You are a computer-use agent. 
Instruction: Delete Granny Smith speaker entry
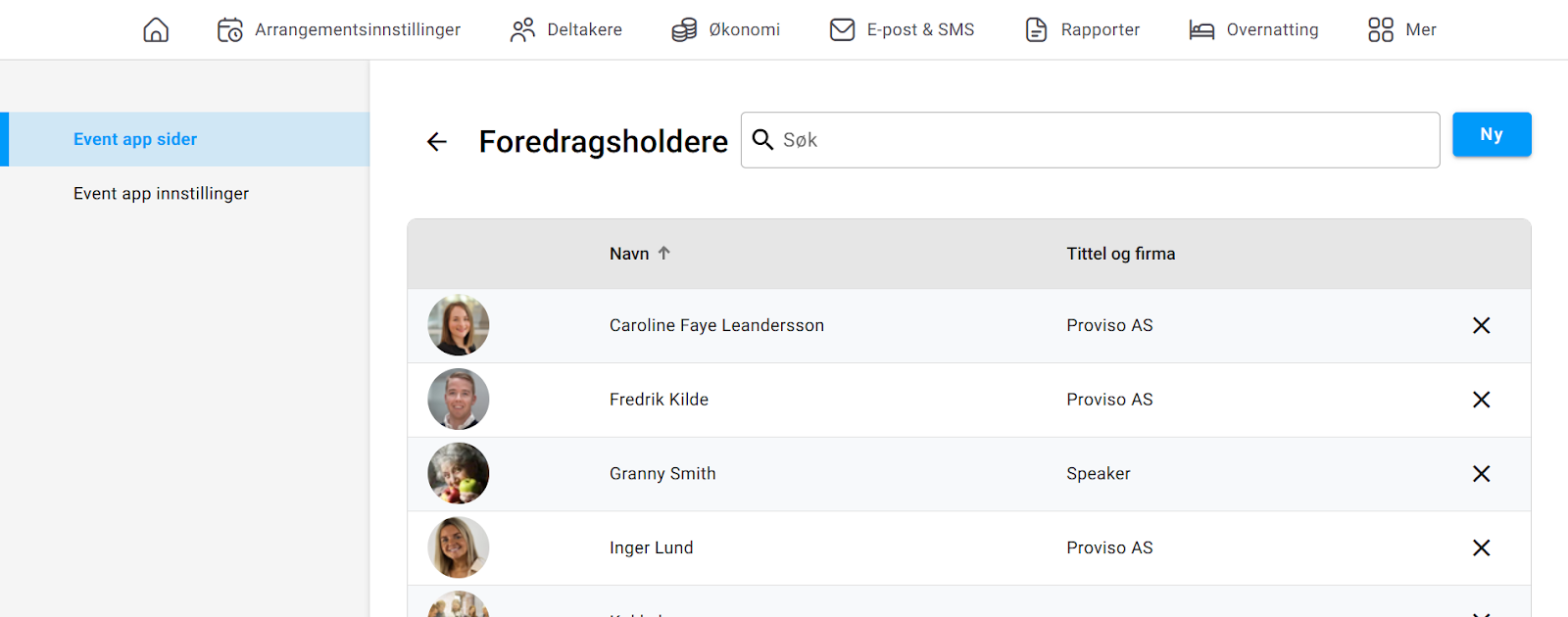(1481, 474)
